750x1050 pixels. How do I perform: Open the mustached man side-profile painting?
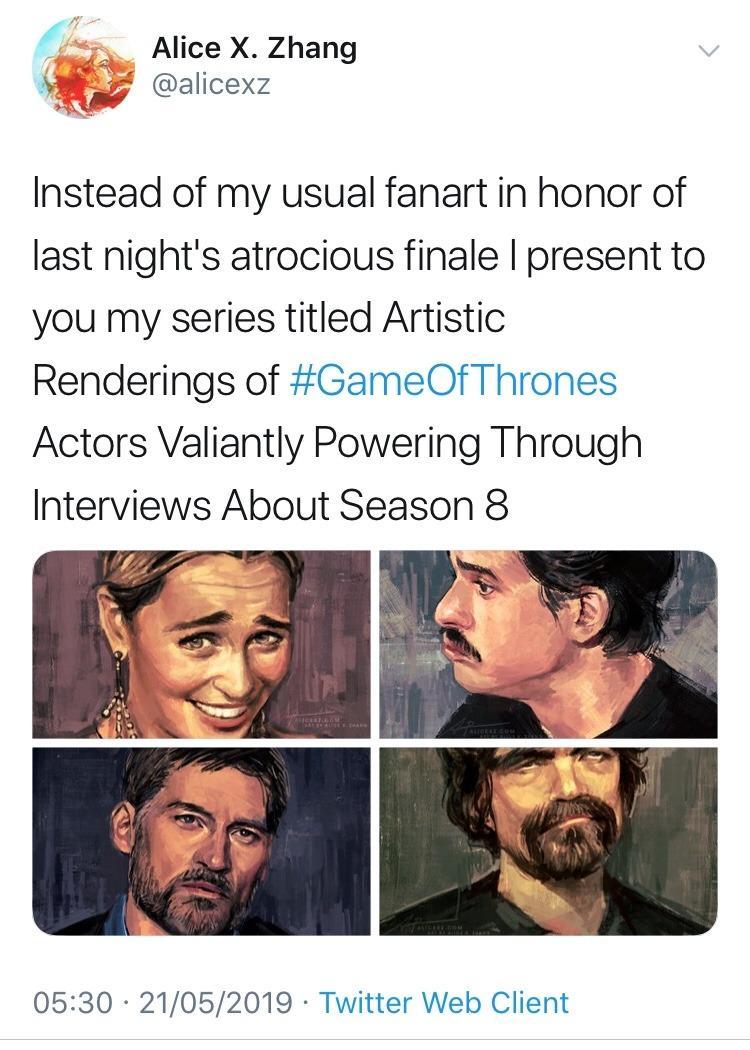[548, 644]
